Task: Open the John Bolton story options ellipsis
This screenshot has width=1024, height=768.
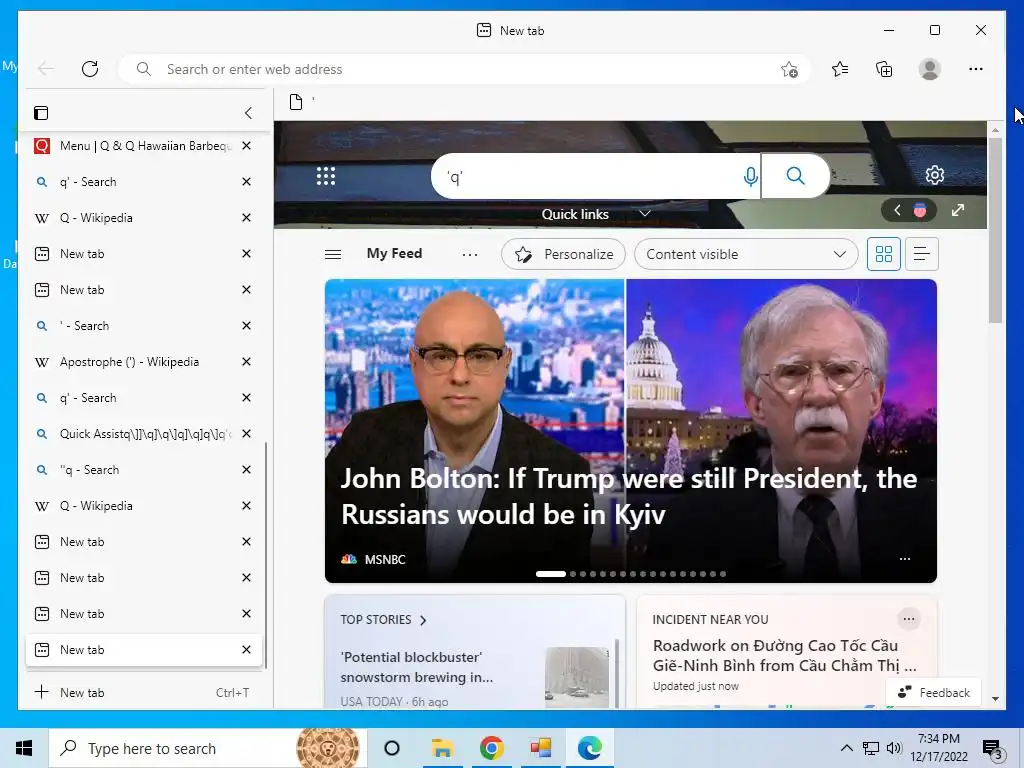Action: (904, 559)
